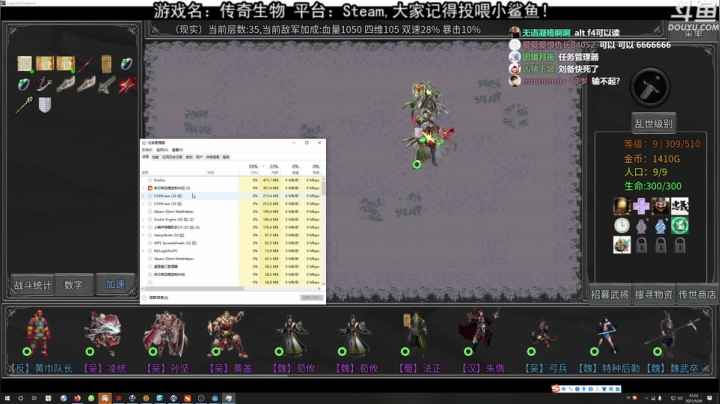The image size is (720, 404).
Task: Click Task Manager horizontal scrollbar
Action: click(192, 289)
